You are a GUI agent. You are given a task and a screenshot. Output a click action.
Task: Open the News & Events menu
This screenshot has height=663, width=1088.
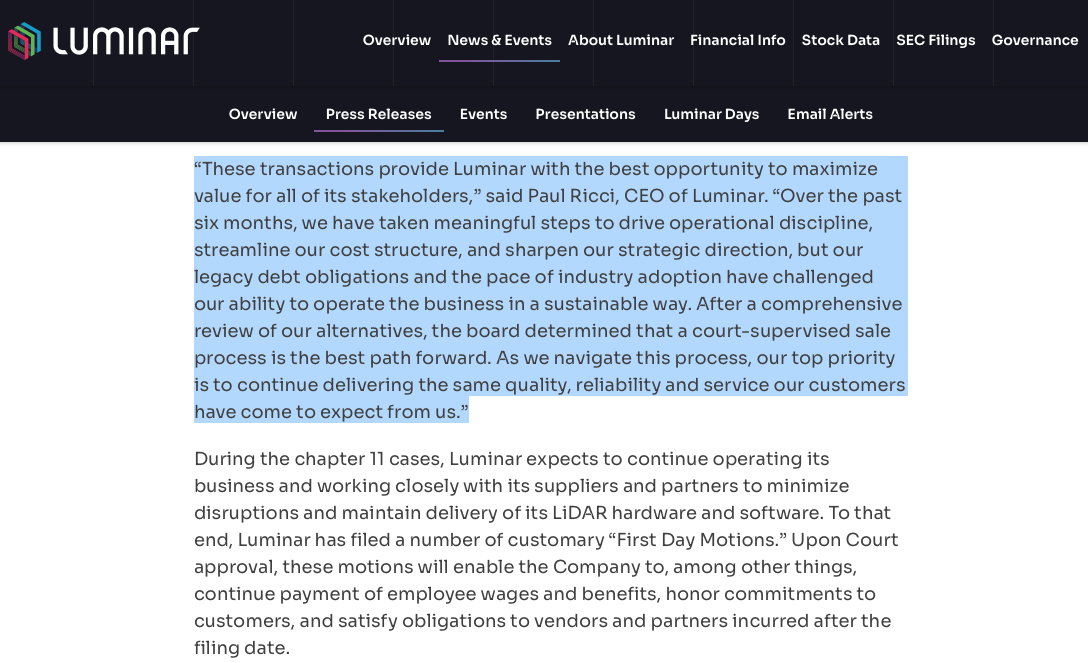(499, 40)
